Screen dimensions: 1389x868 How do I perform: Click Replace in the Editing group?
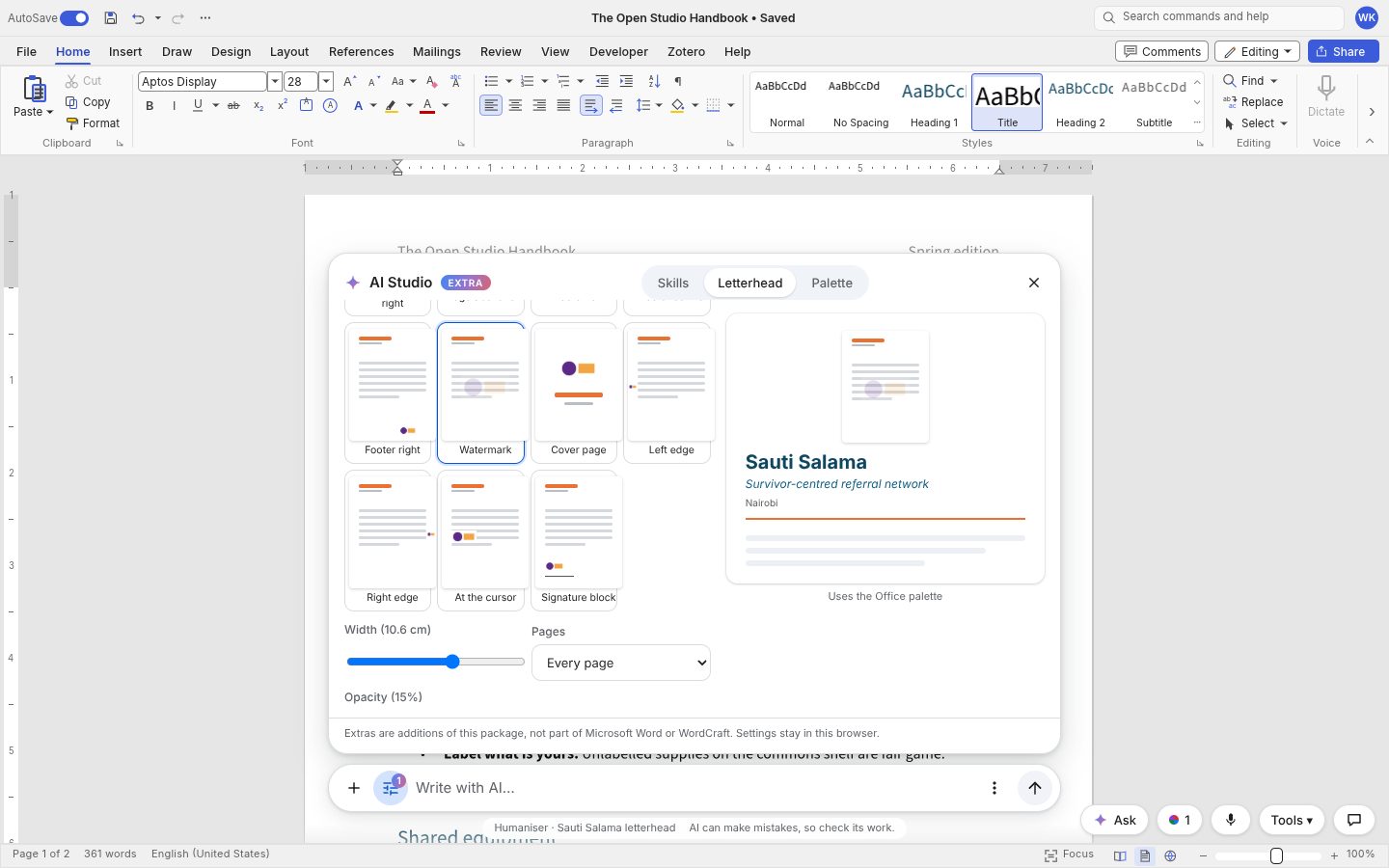pyautogui.click(x=1253, y=102)
